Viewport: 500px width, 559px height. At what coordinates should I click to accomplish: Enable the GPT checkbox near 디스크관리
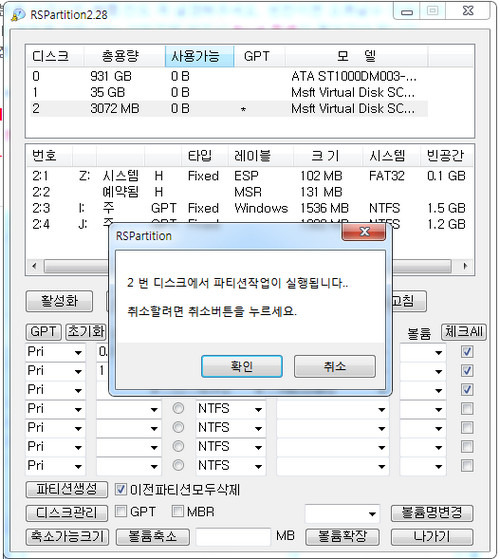121,512
